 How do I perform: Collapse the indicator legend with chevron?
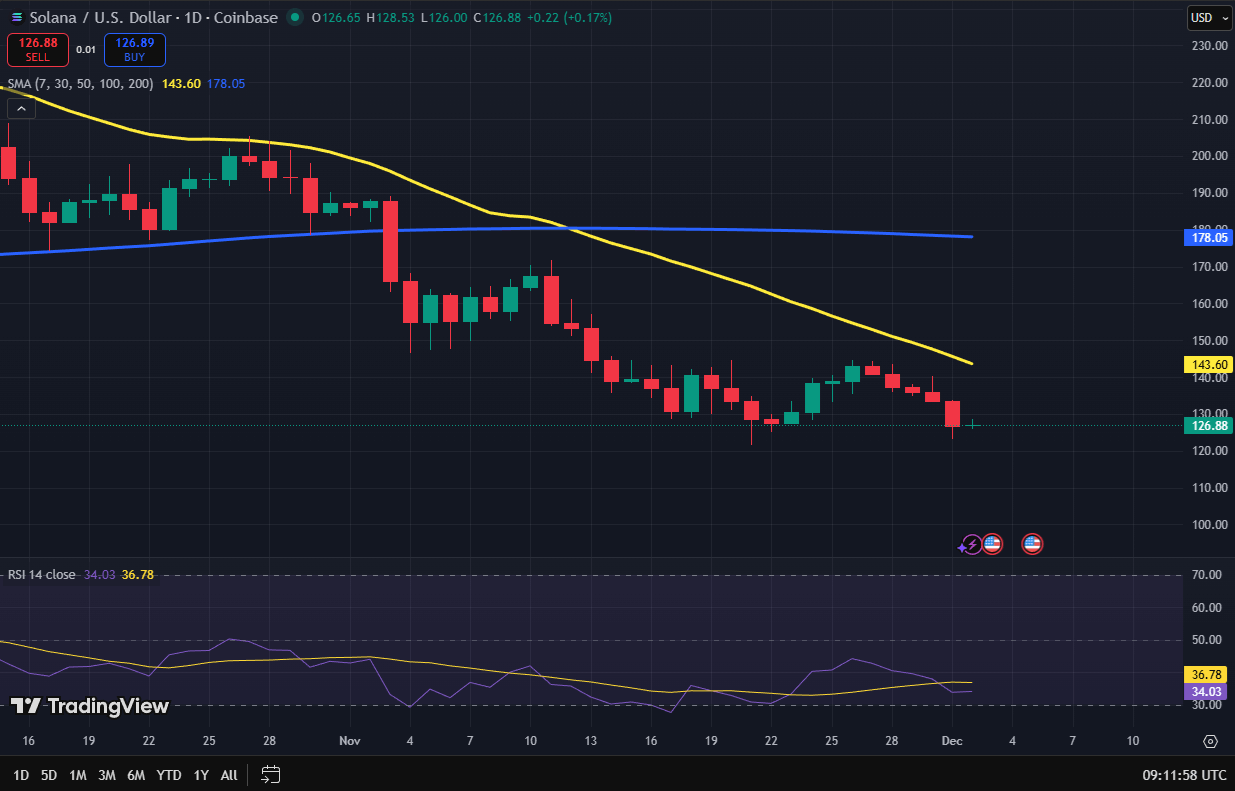[x=21, y=108]
